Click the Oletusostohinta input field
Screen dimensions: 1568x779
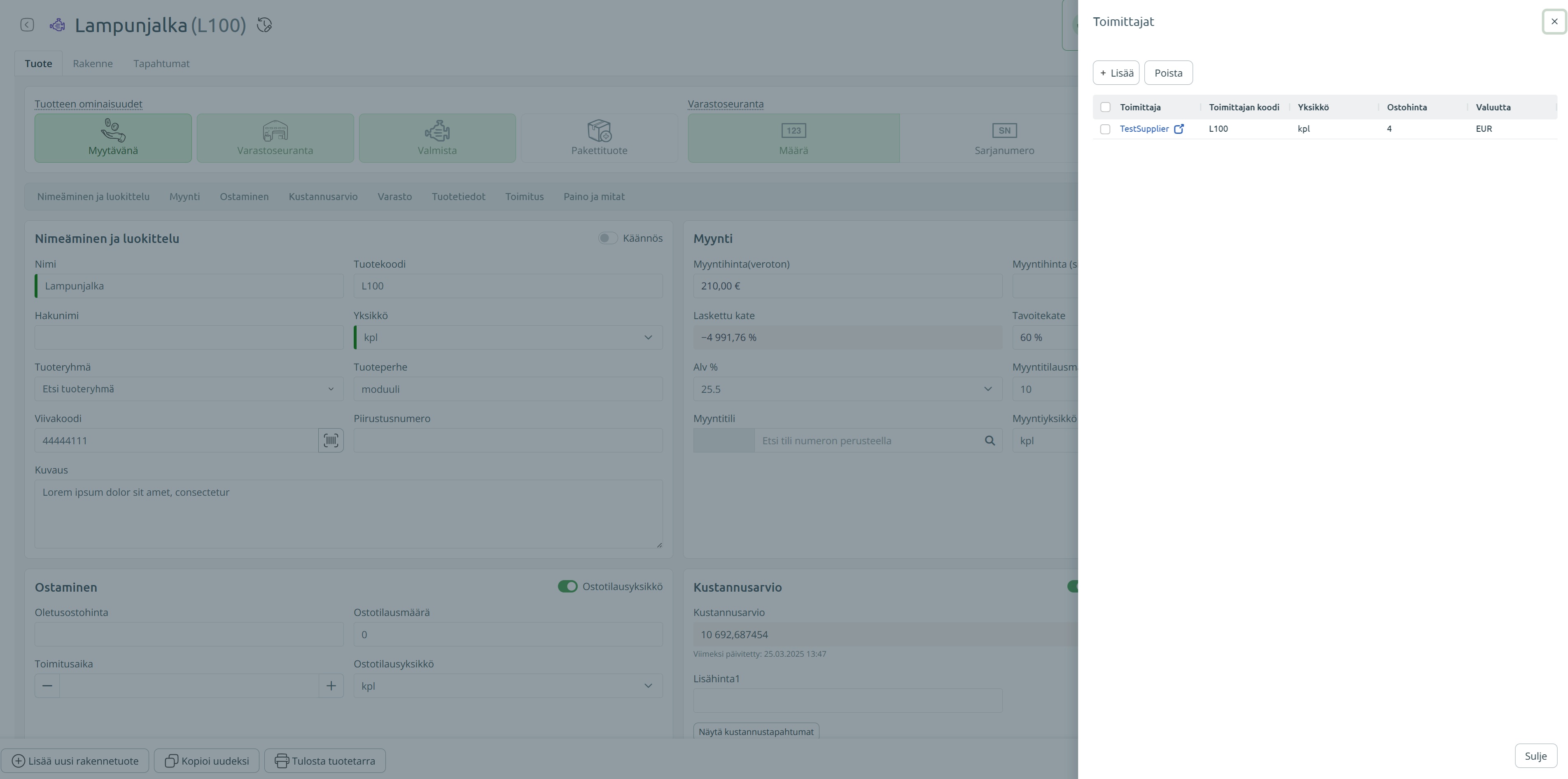pyautogui.click(x=189, y=634)
